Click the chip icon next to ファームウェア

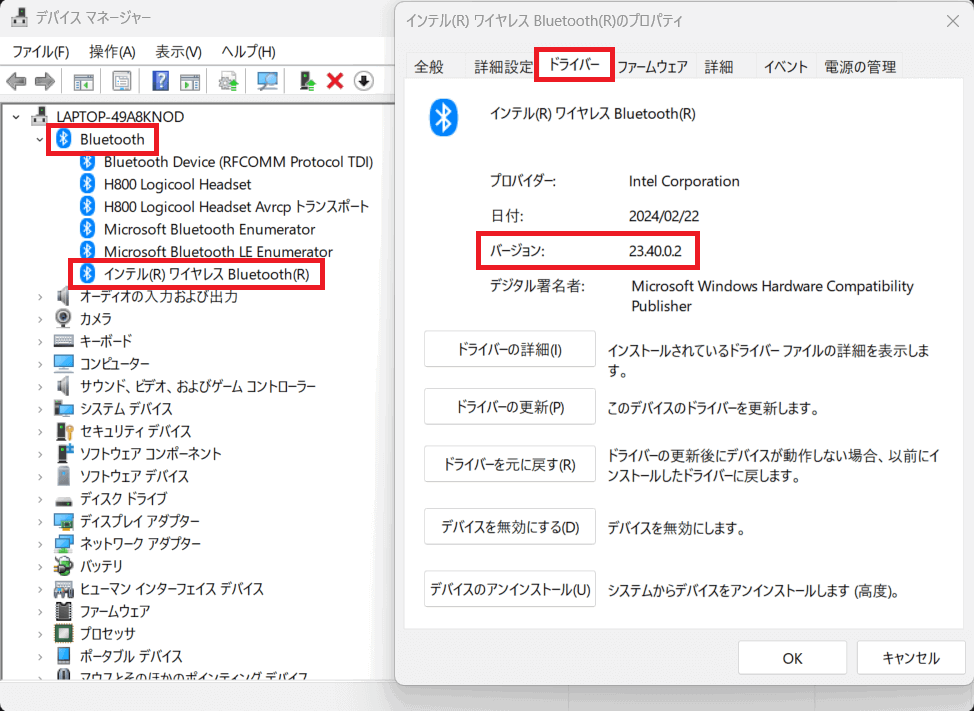click(x=63, y=611)
